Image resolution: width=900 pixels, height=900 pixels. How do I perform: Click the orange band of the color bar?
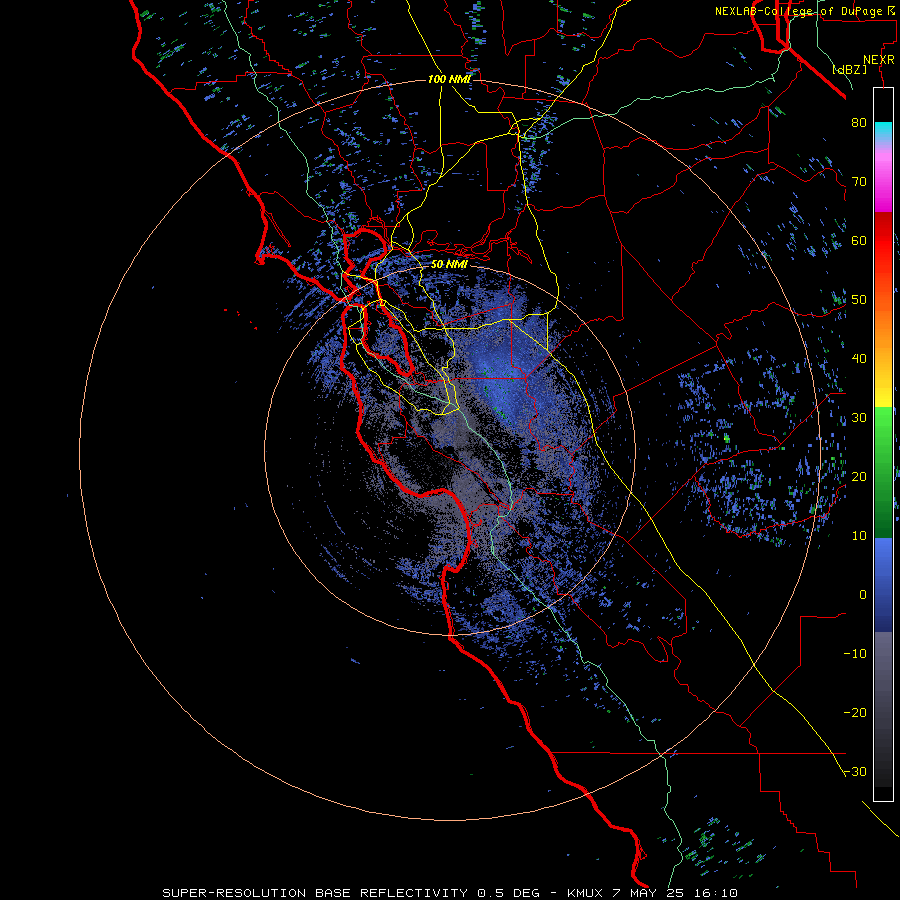coord(883,327)
